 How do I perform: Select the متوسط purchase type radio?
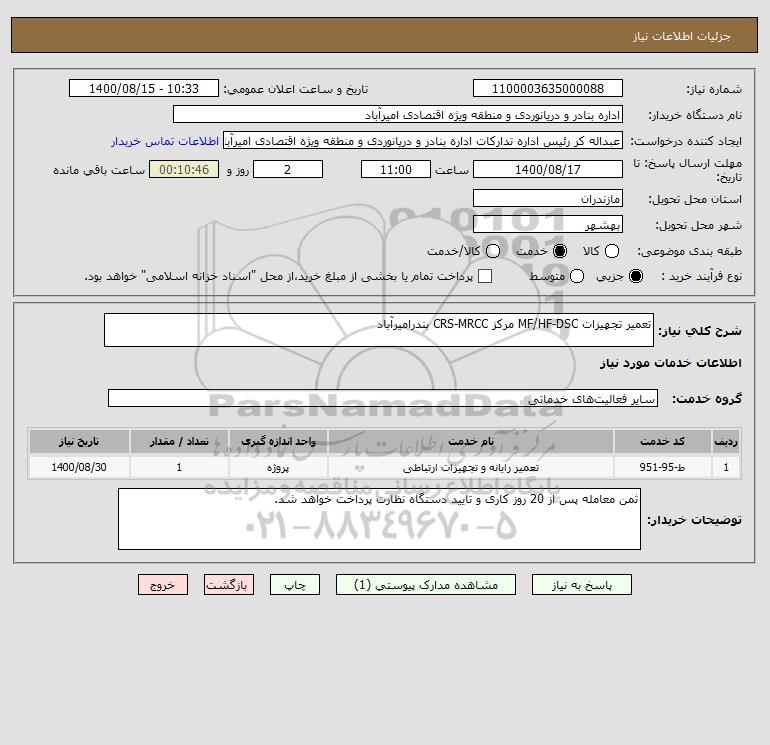coord(577,276)
